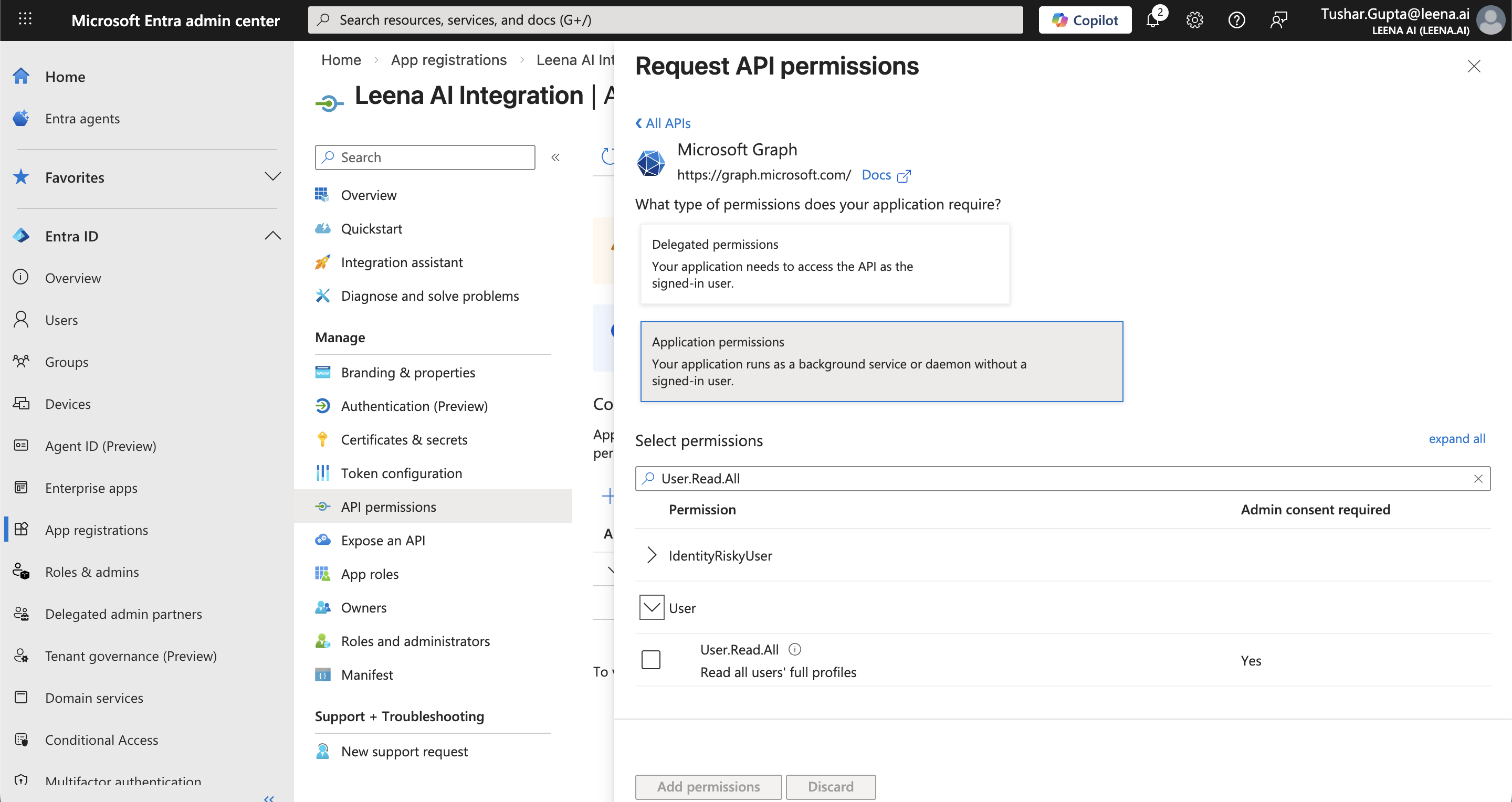Screen dimensions: 1512x802
Task: Expand the Favorites section in sidebar
Action: (x=272, y=176)
